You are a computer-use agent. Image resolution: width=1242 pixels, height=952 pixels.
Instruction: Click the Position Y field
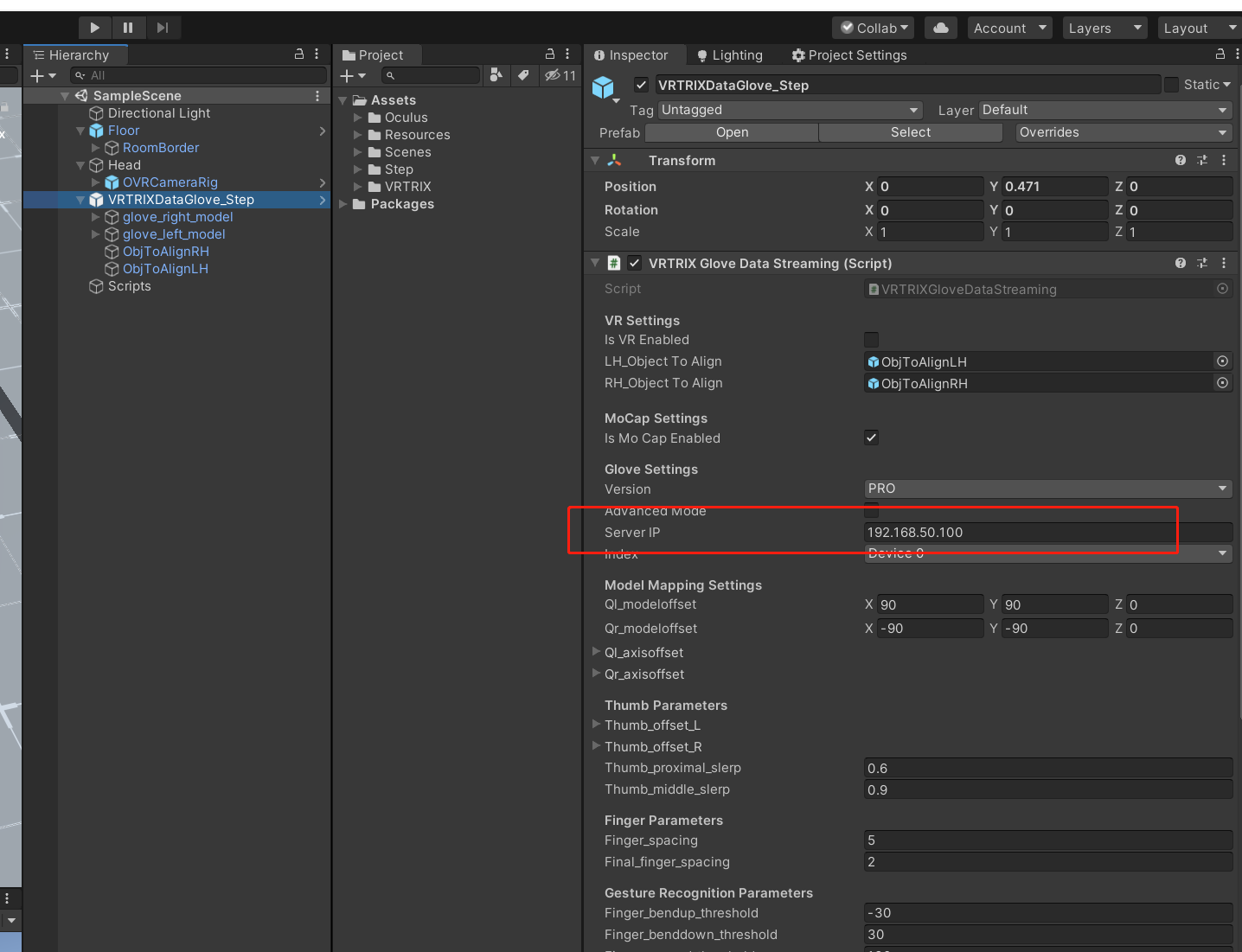(1054, 187)
